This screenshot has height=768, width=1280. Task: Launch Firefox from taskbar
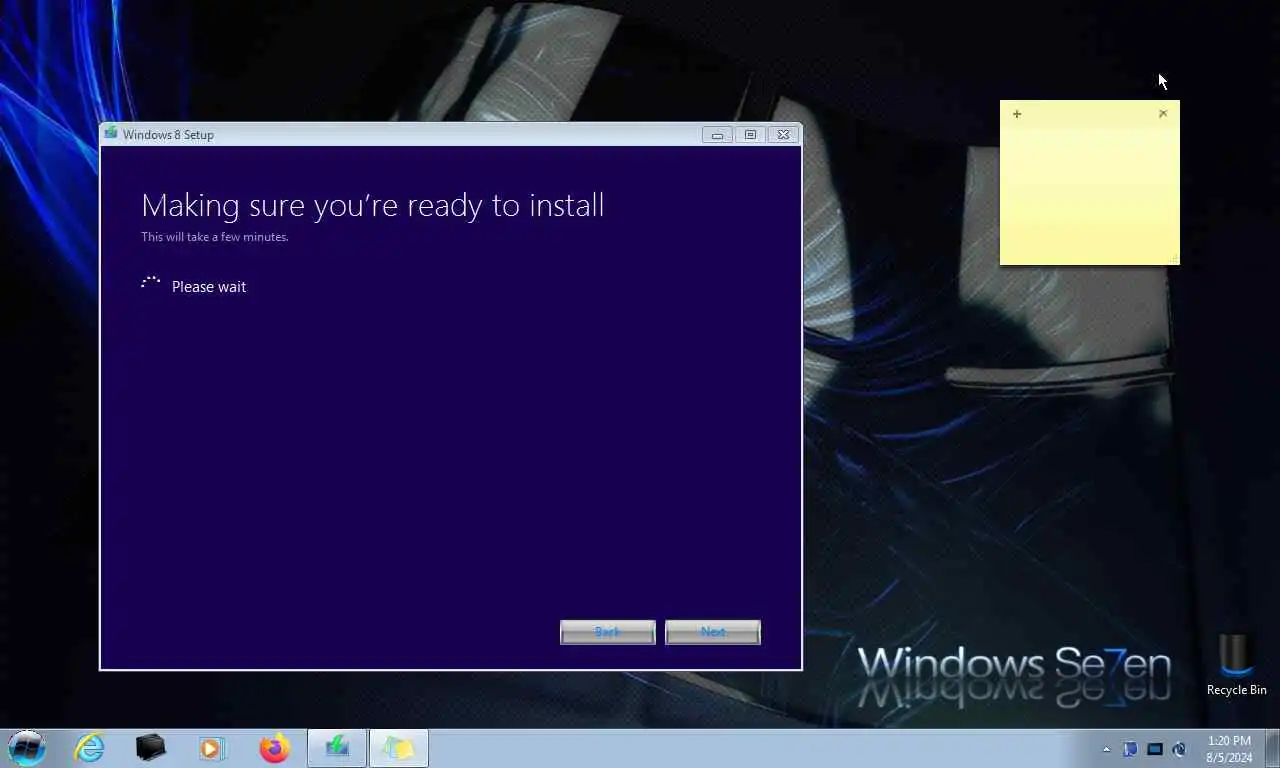coord(274,748)
